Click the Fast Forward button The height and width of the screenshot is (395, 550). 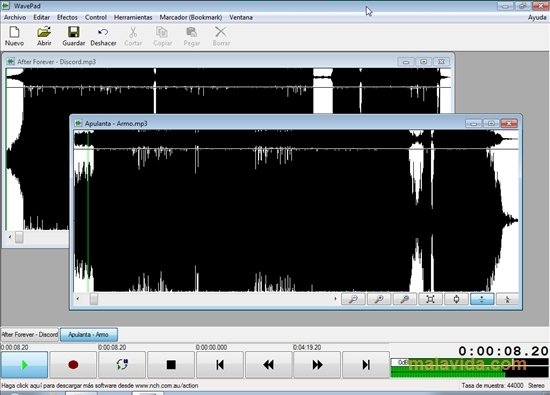point(317,365)
